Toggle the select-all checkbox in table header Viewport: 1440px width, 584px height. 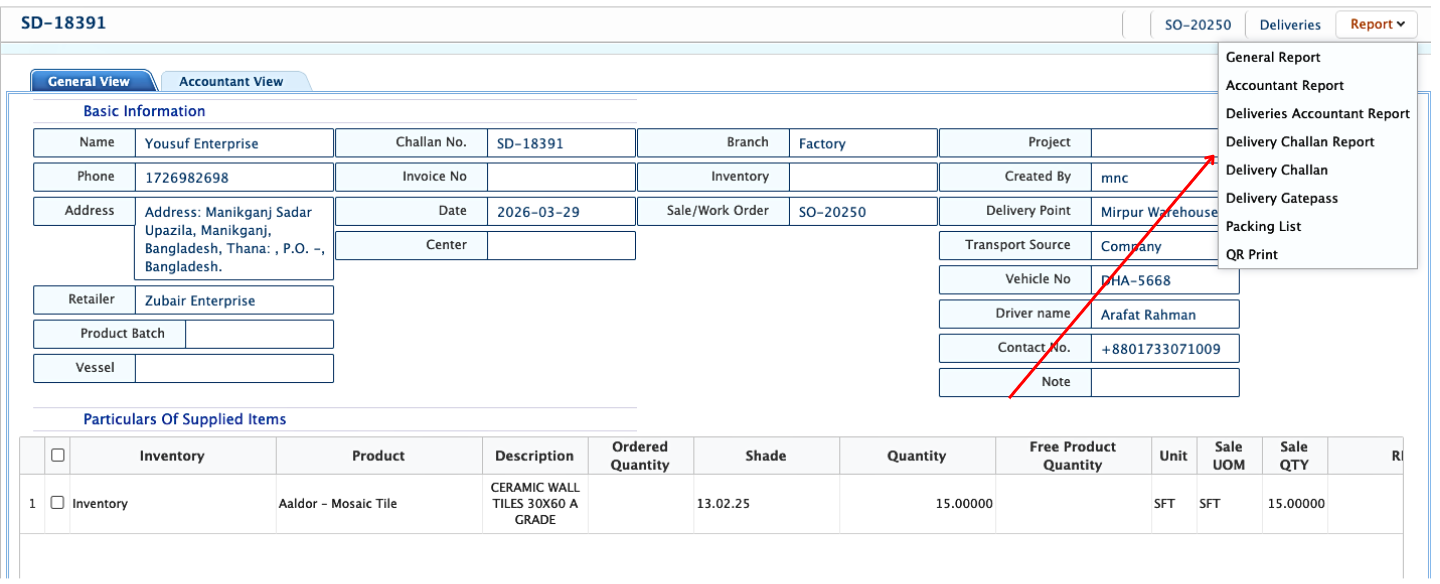[x=58, y=455]
